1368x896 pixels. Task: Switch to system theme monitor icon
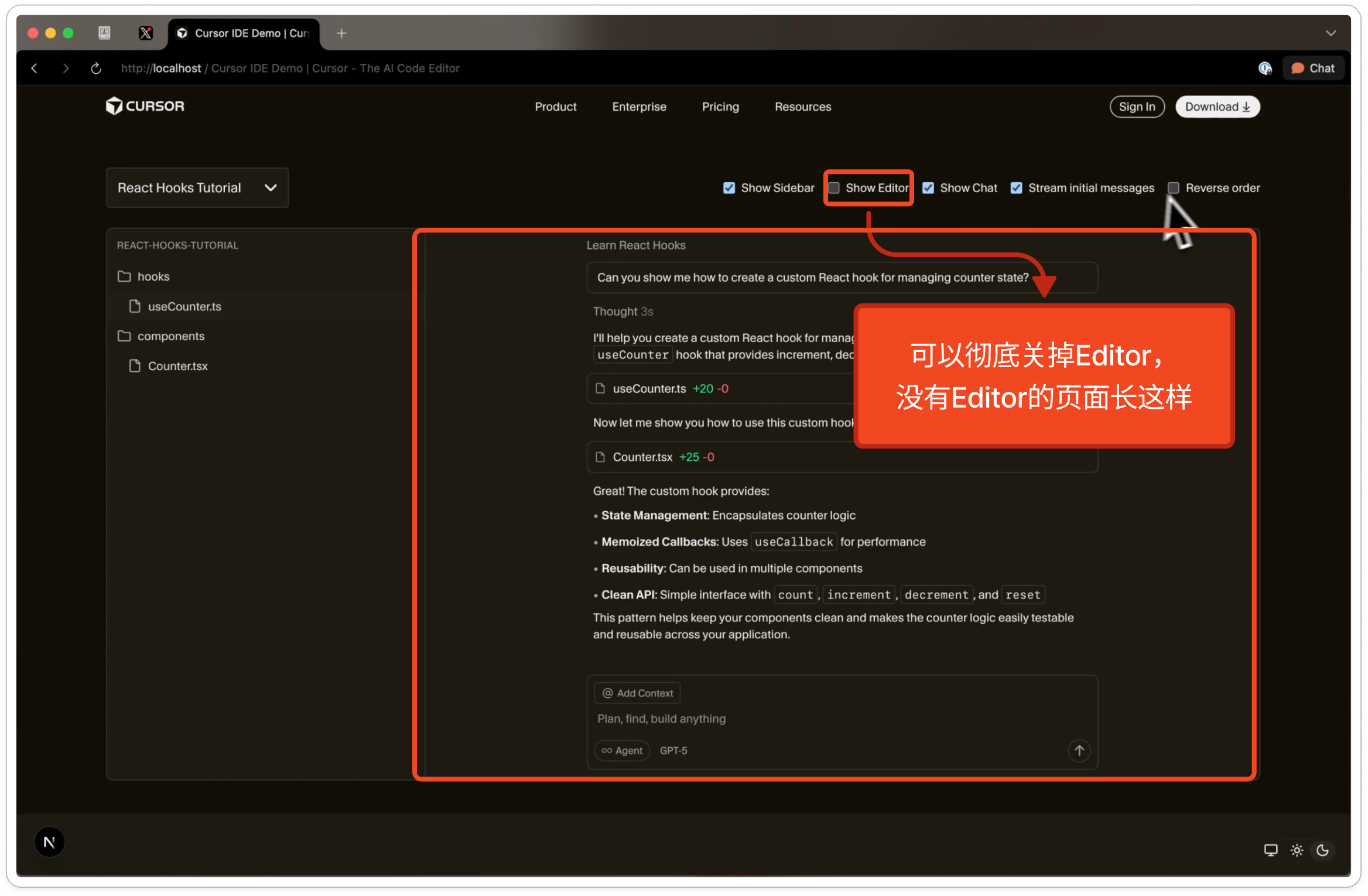(1271, 850)
